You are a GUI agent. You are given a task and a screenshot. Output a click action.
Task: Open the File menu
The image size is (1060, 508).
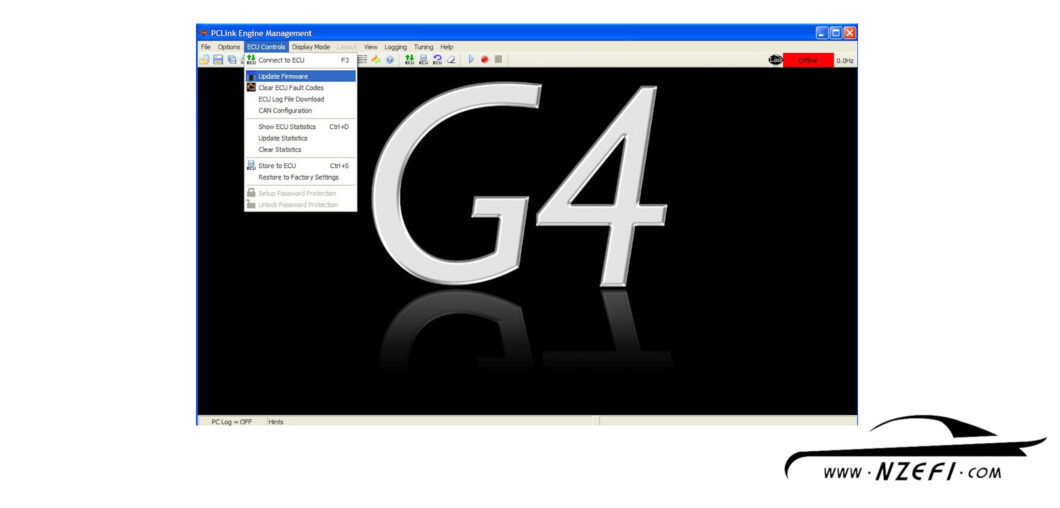206,47
